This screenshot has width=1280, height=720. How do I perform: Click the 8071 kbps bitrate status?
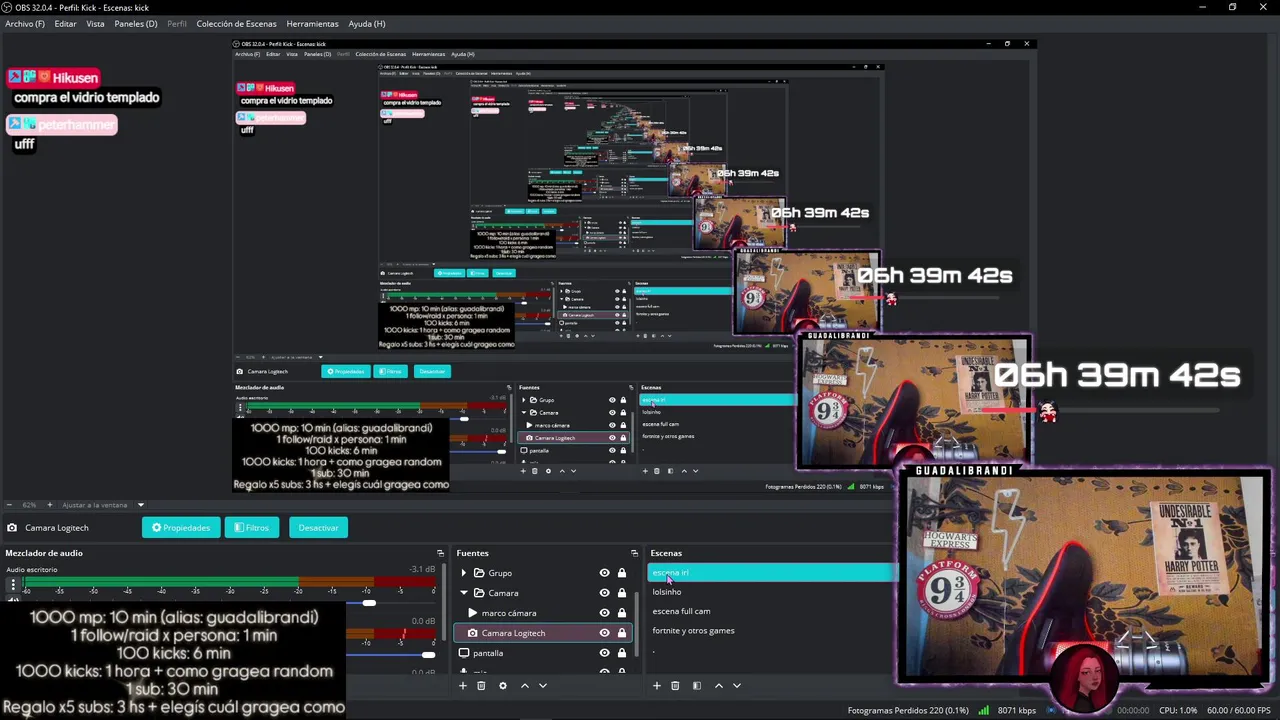(x=1017, y=711)
